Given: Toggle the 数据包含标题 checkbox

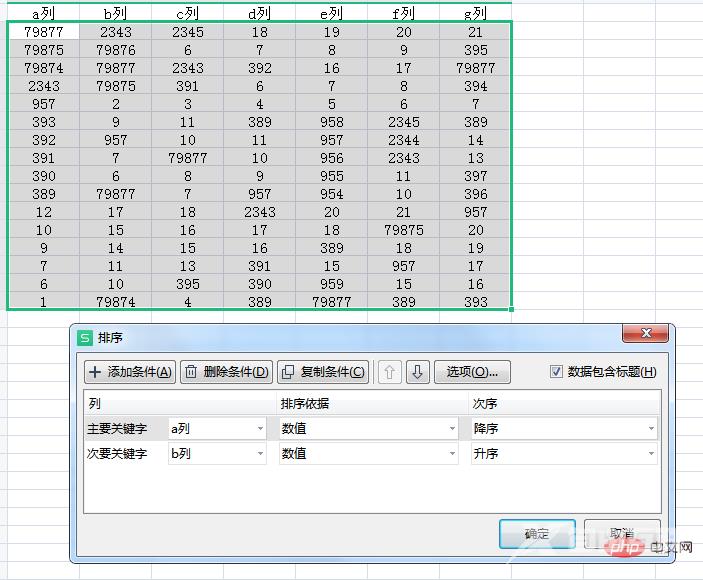Looking at the screenshot, I should [x=557, y=372].
